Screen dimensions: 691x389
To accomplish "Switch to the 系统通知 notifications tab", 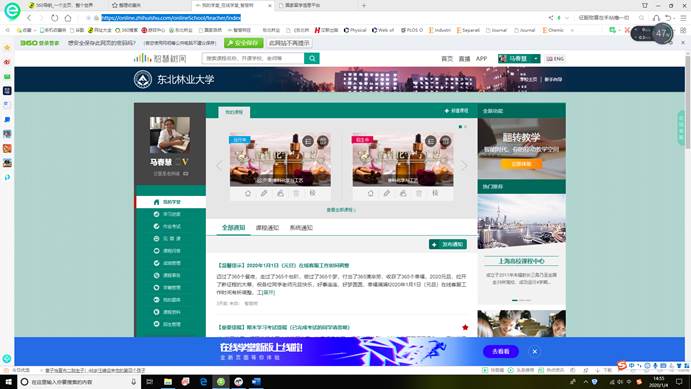I will click(301, 228).
